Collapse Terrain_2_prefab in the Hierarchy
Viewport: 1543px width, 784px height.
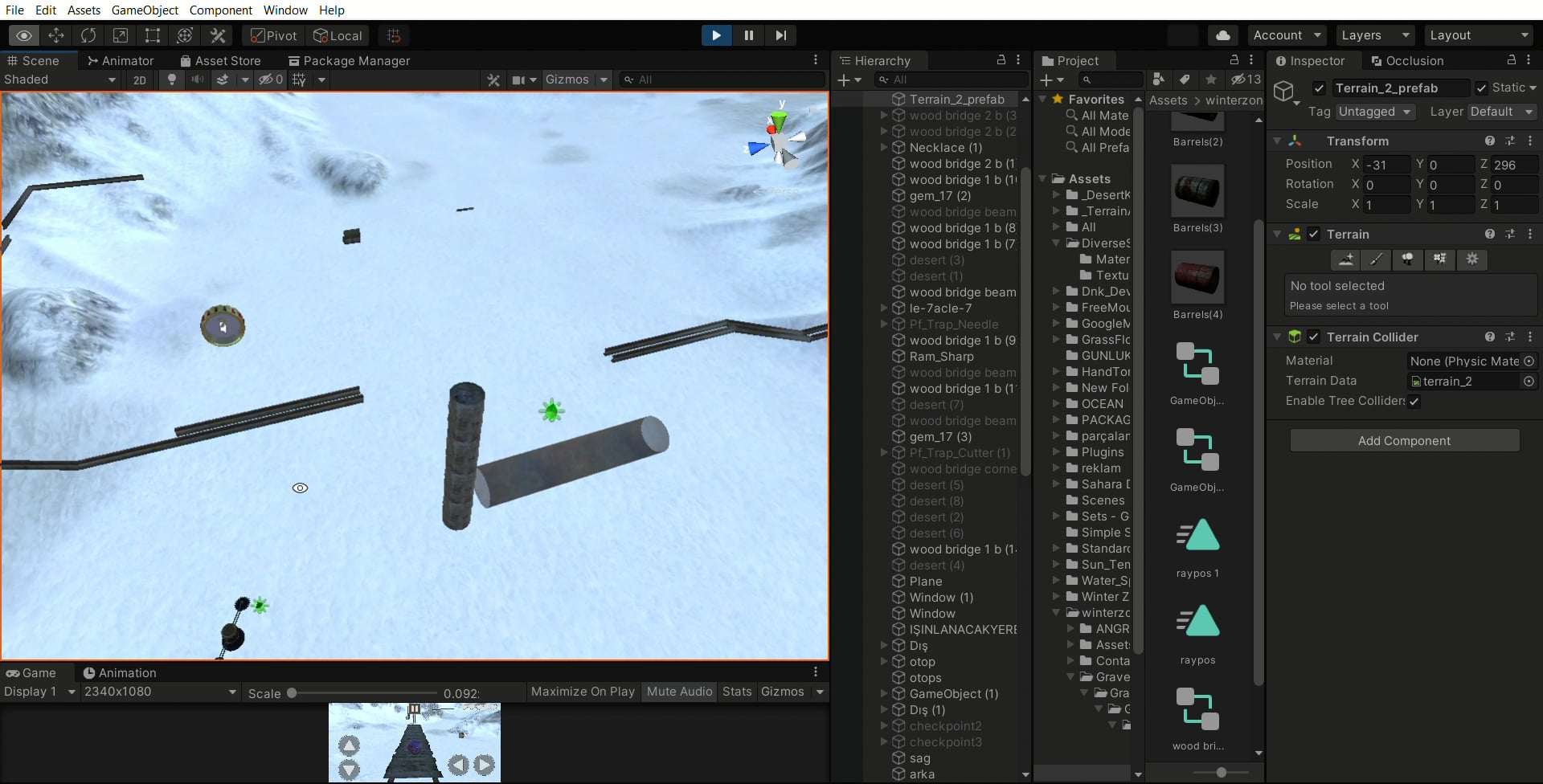pos(884,99)
